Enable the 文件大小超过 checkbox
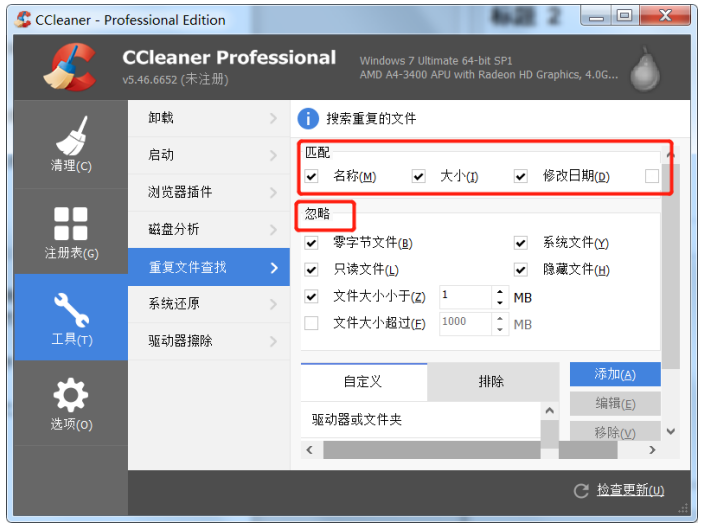Viewport: 701px width, 526px height. pyautogui.click(x=312, y=323)
